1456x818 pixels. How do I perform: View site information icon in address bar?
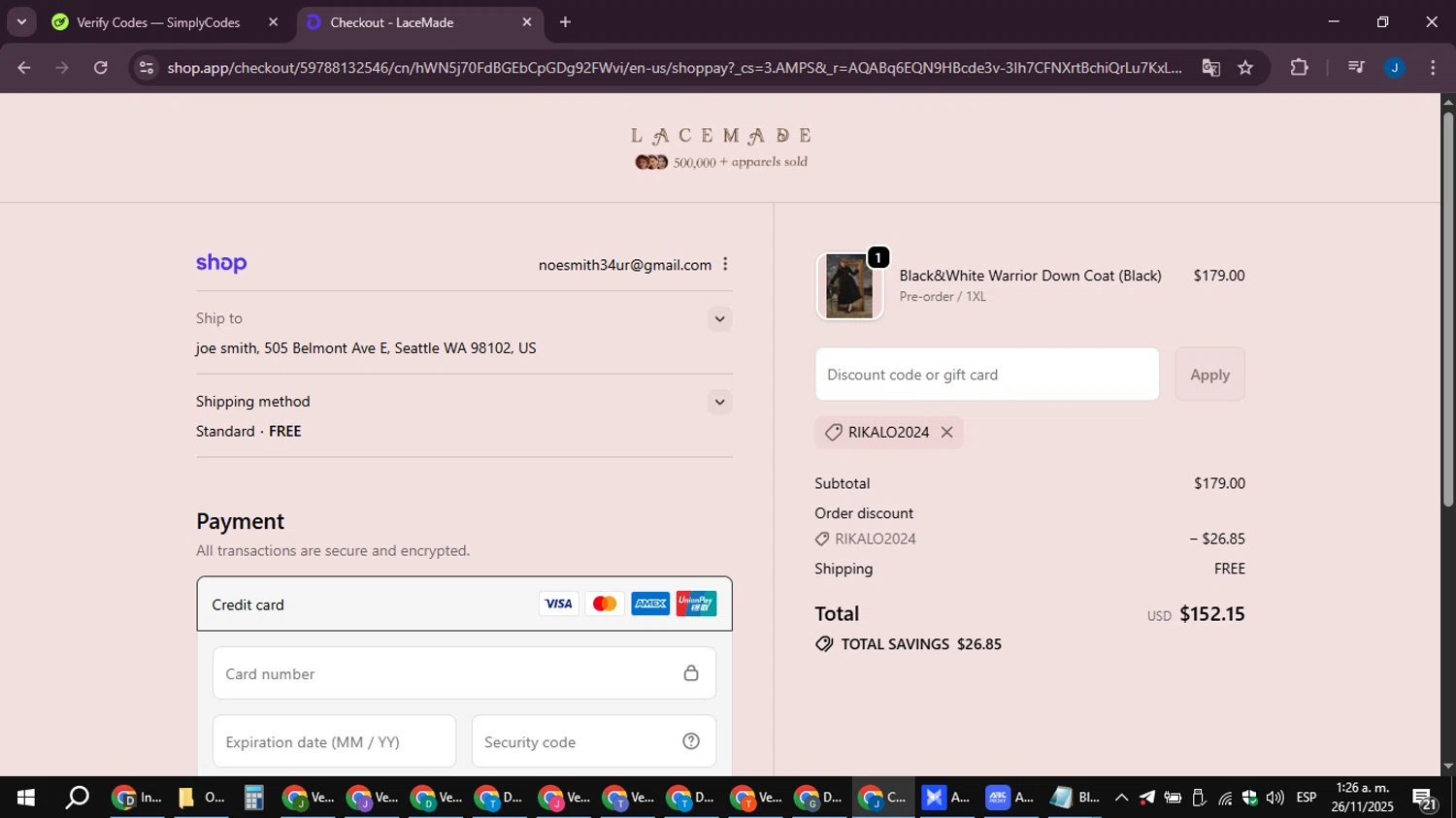(x=147, y=68)
